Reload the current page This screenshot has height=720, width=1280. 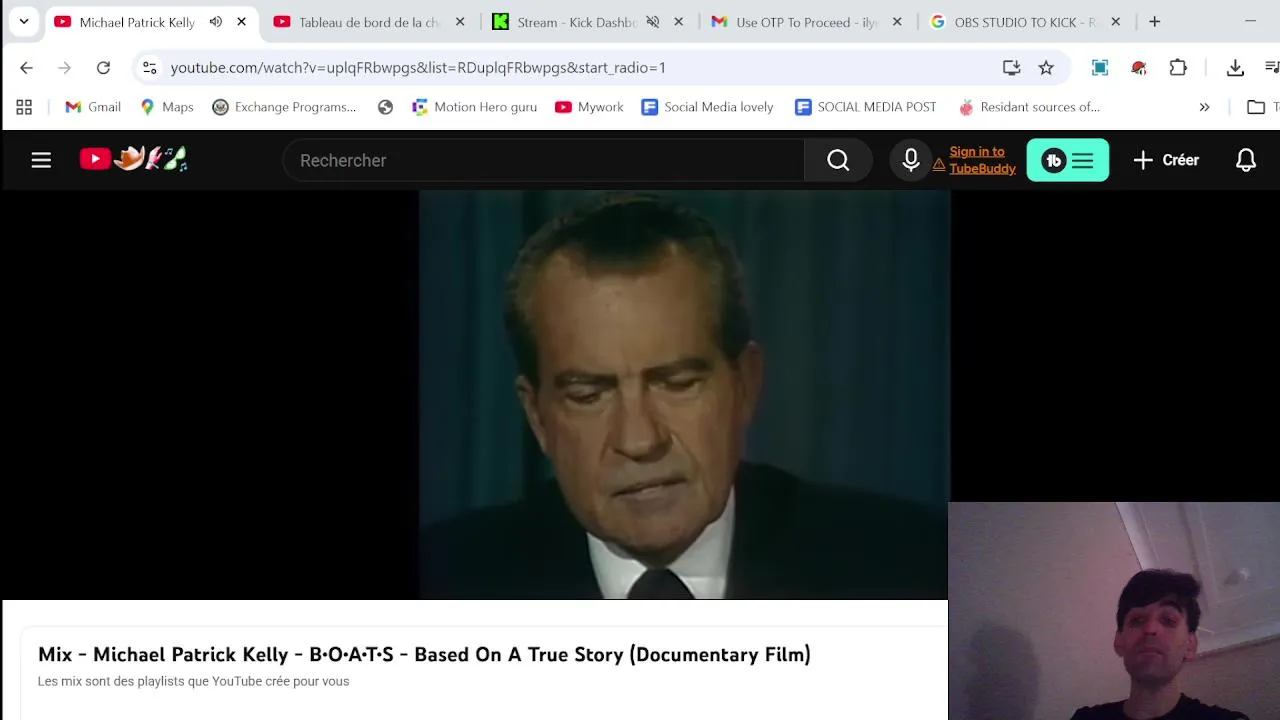103,67
